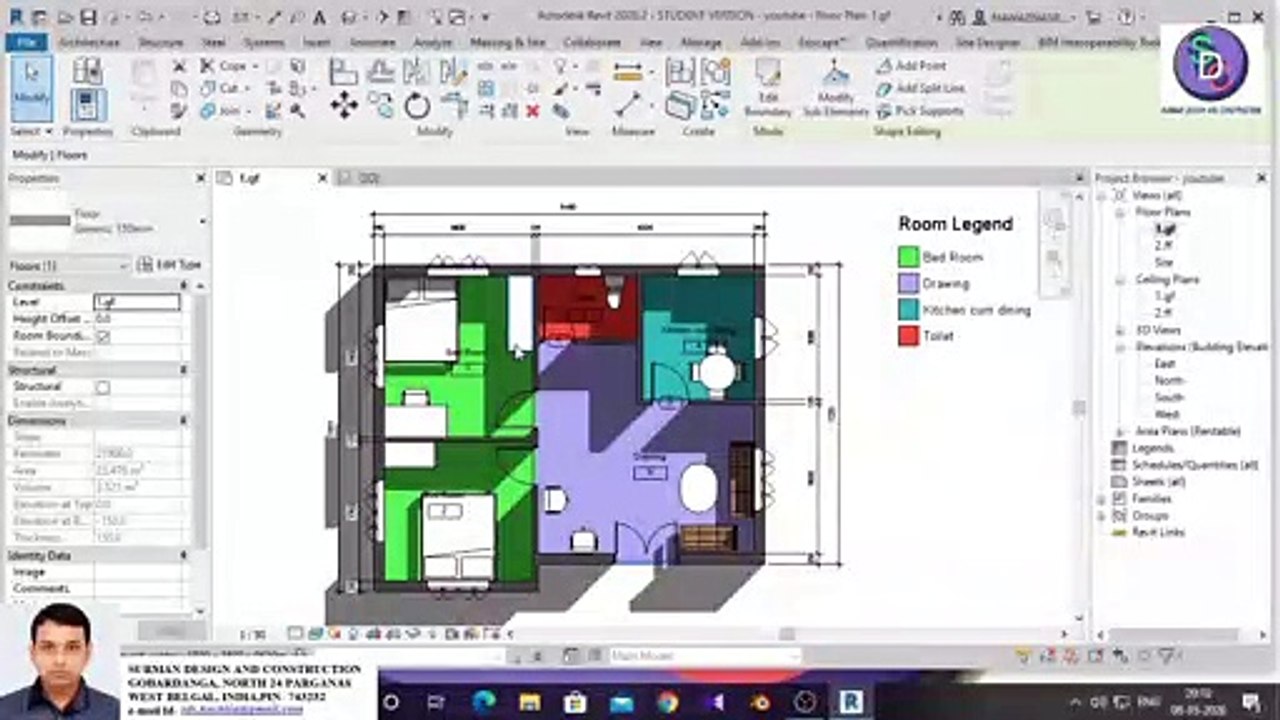
Task: Click the Level input field
Action: (137, 302)
